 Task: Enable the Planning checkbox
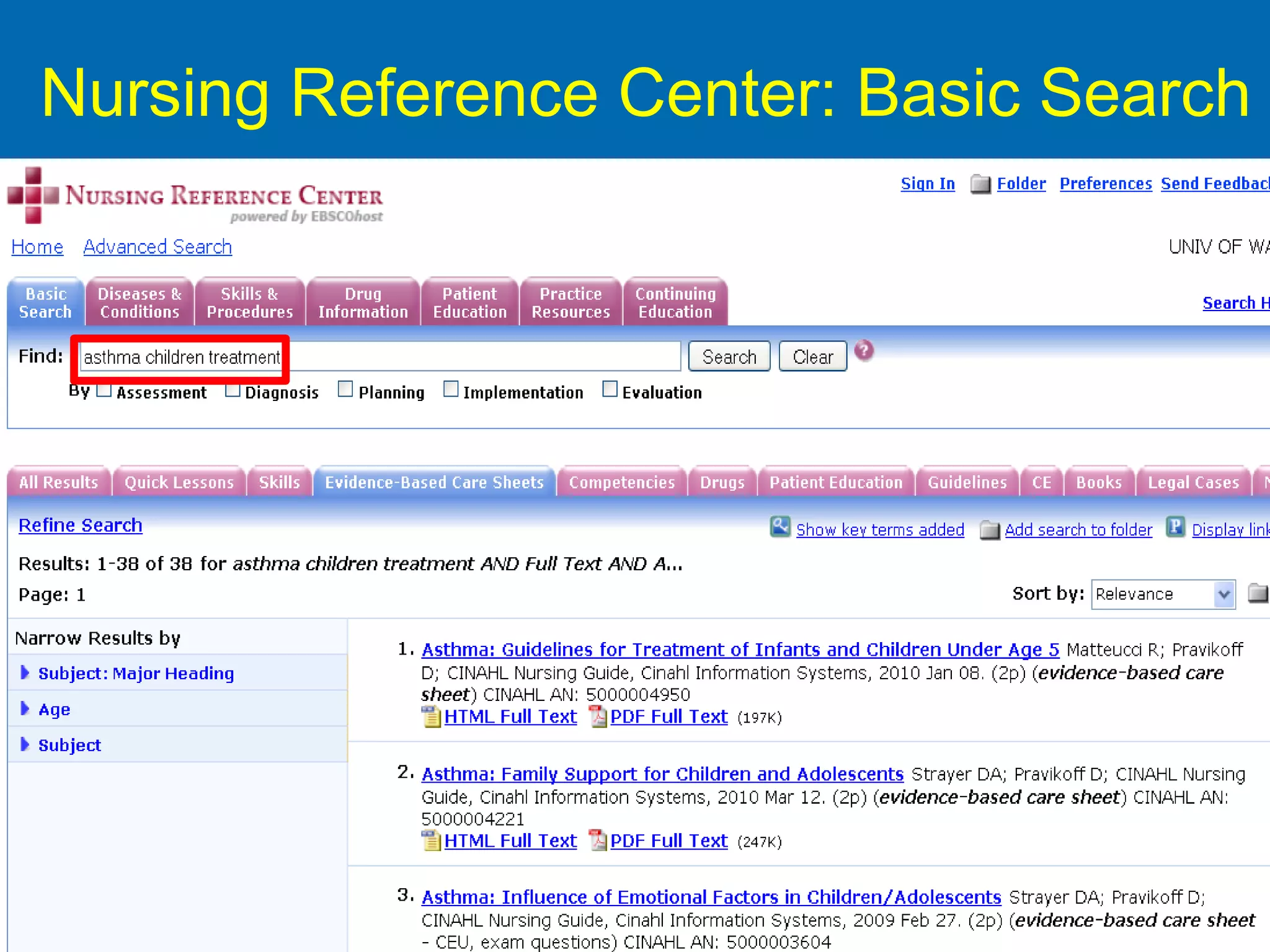pyautogui.click(x=345, y=389)
